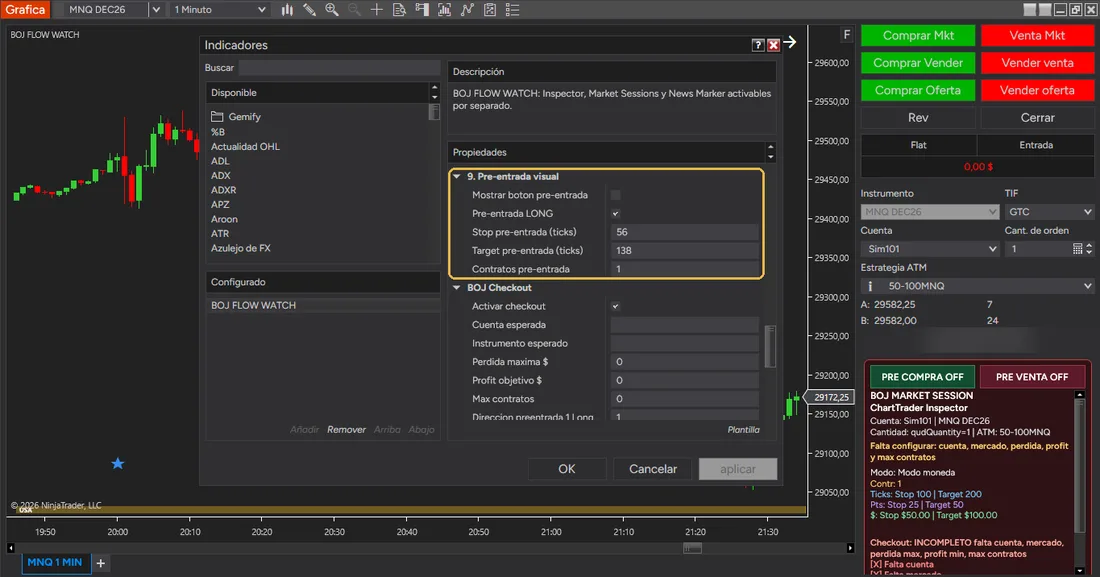Open the Gemify folder icon
This screenshot has height=577, width=1100.
coord(217,117)
